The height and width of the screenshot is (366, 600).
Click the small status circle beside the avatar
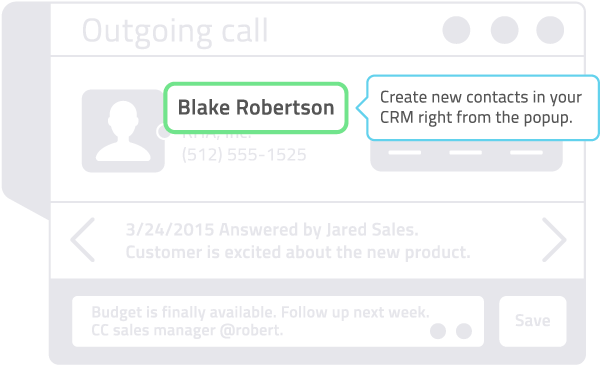click(162, 132)
